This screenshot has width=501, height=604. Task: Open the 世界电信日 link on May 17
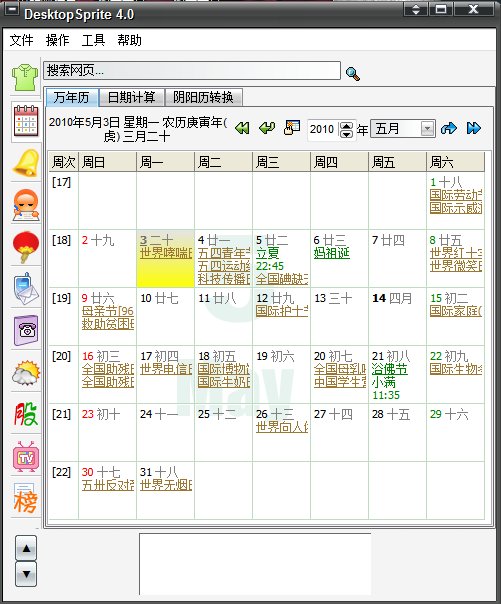(x=166, y=369)
